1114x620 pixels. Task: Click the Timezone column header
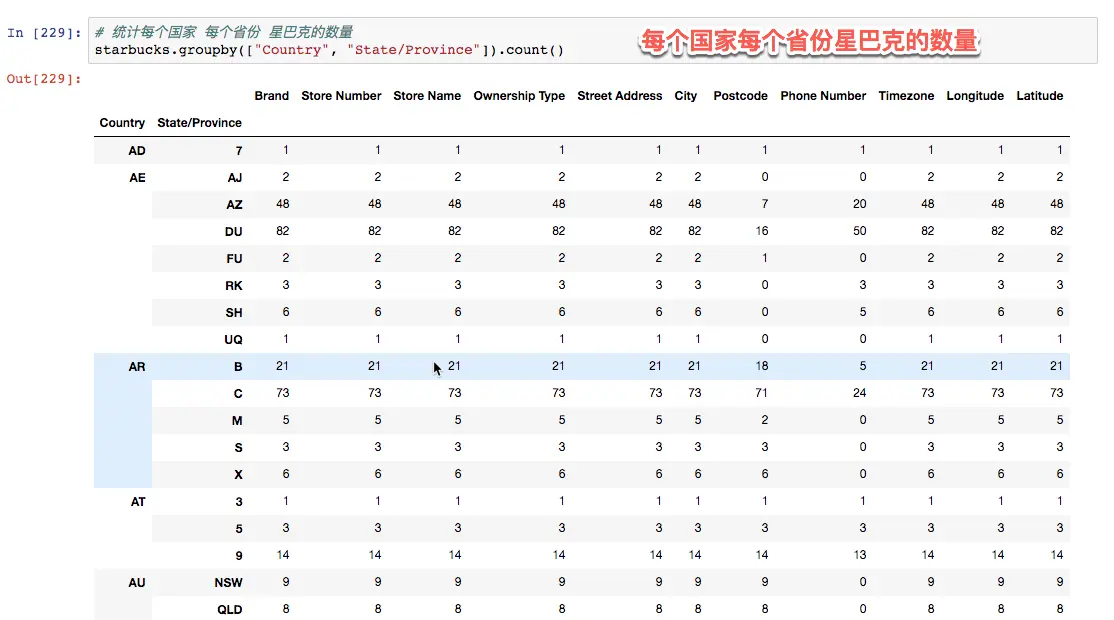click(x=906, y=96)
